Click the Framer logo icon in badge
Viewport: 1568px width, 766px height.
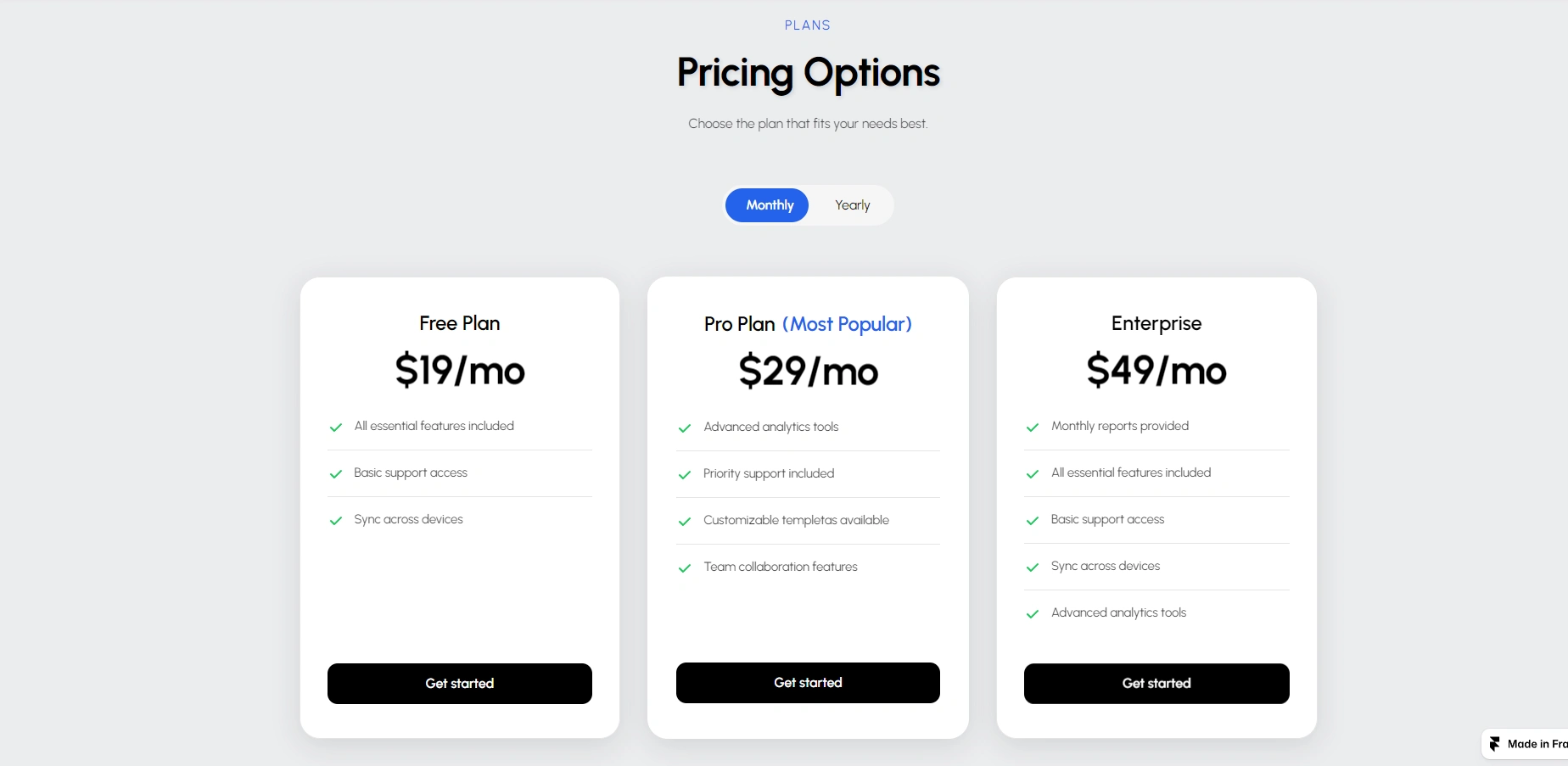tap(1495, 744)
